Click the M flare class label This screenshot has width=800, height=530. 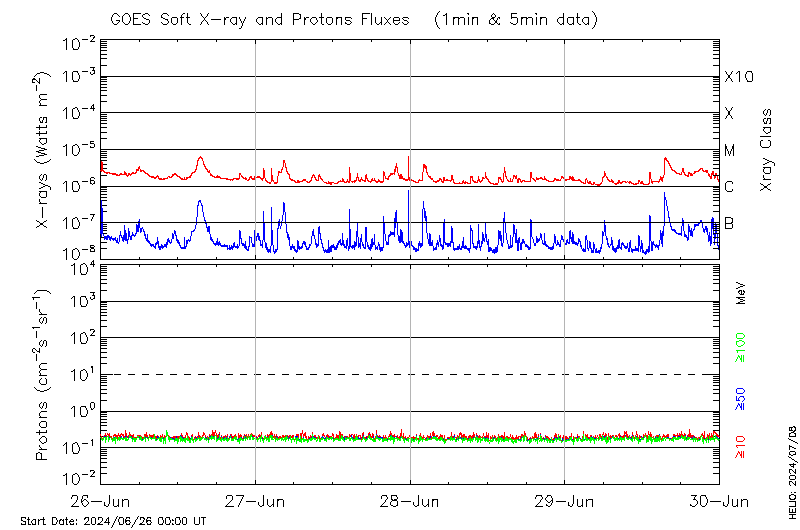[x=730, y=150]
